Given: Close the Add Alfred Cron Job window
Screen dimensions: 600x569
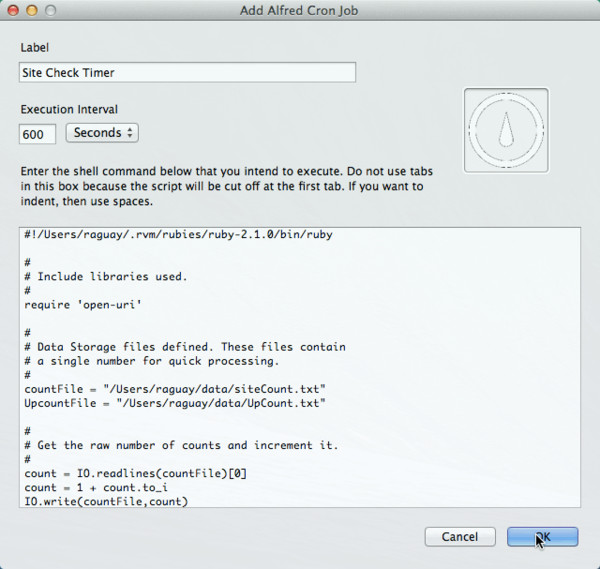Looking at the screenshot, I should 13,10.
